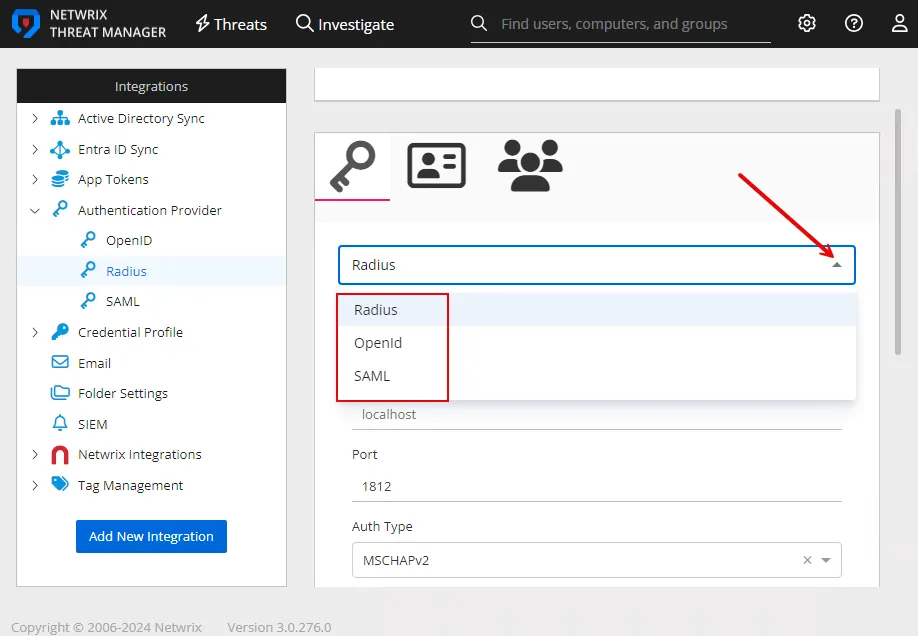Click the Entra ID Sync icon
The height and width of the screenshot is (636, 918).
[60, 149]
